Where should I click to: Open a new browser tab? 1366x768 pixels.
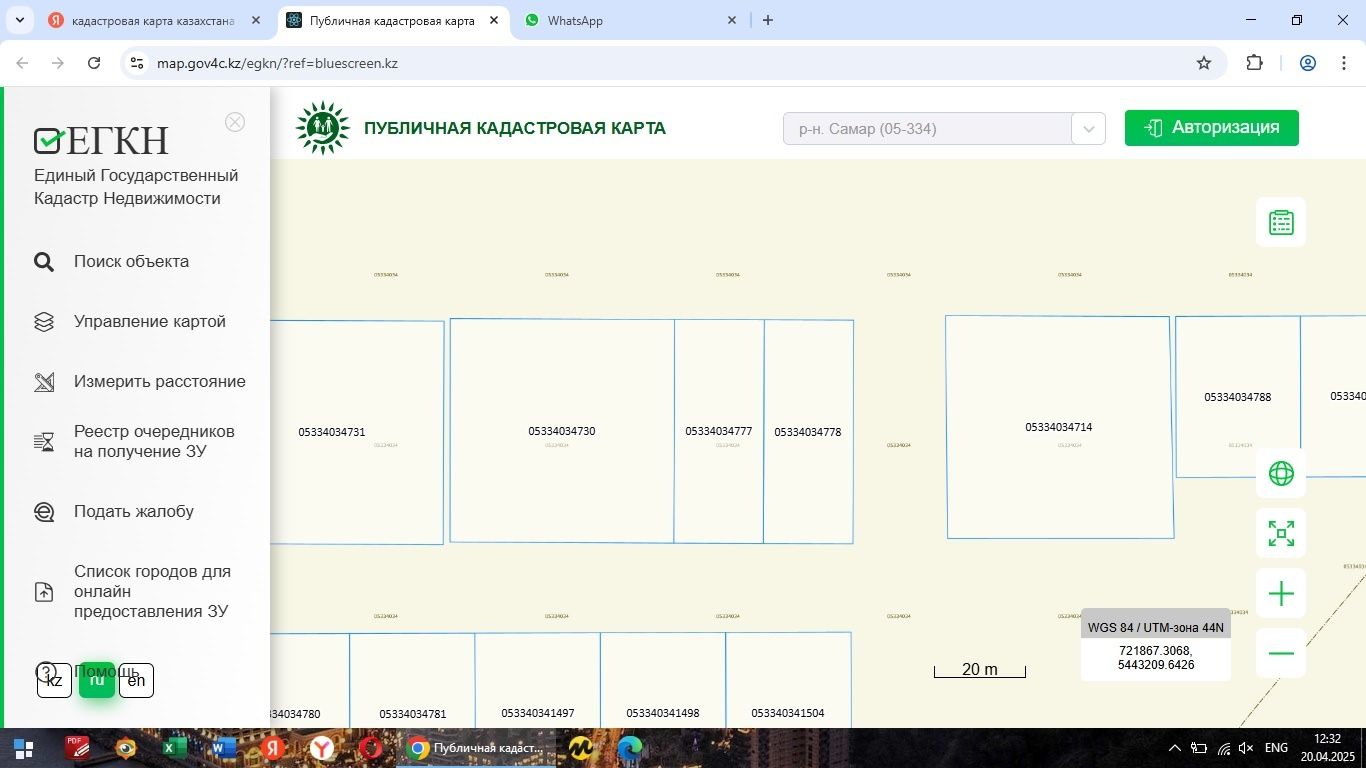[768, 20]
